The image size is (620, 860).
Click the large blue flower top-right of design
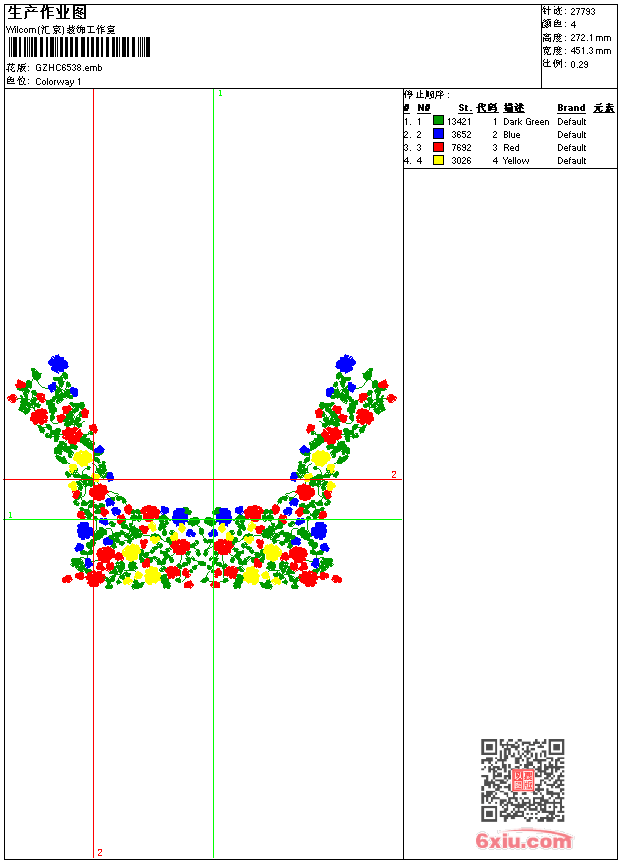[346, 363]
